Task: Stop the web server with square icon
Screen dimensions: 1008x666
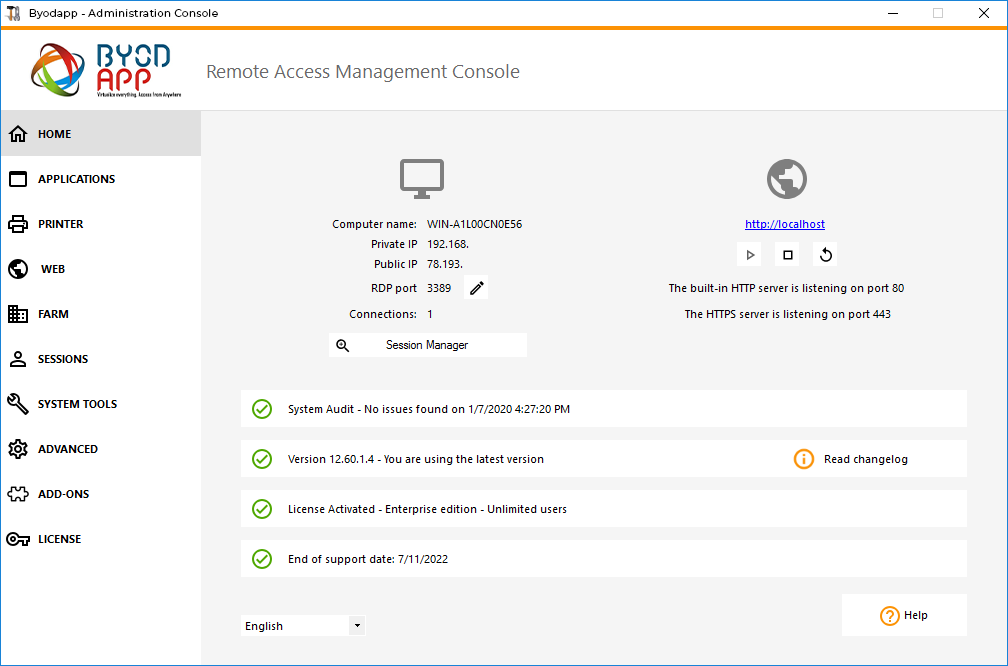Action: [788, 255]
